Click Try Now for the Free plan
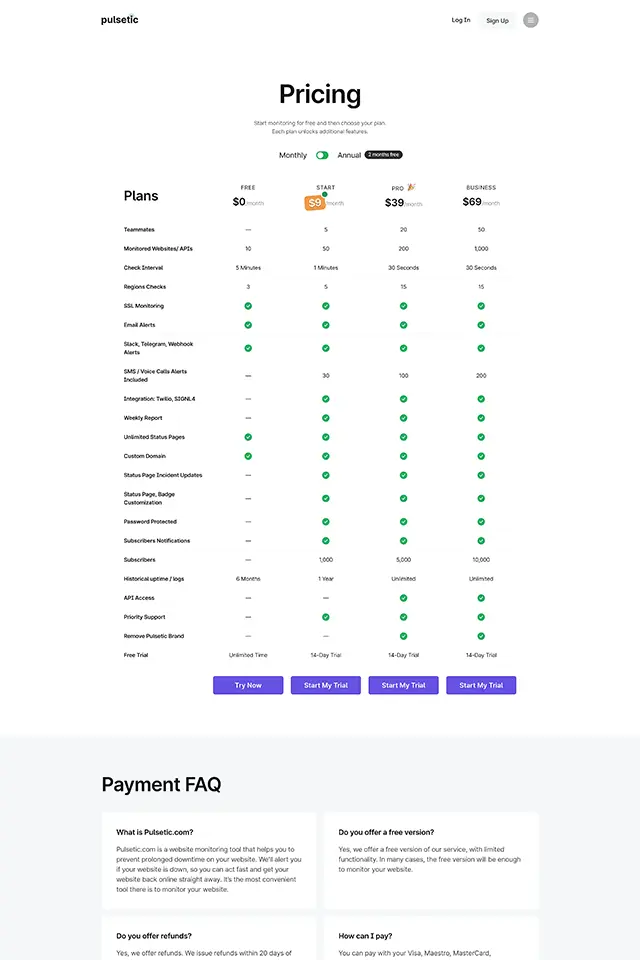 [x=248, y=685]
